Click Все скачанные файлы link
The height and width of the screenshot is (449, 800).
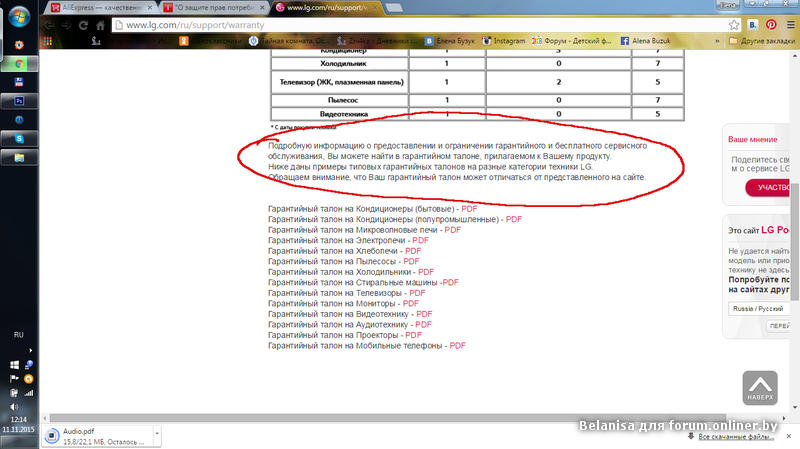pyautogui.click(x=736, y=437)
